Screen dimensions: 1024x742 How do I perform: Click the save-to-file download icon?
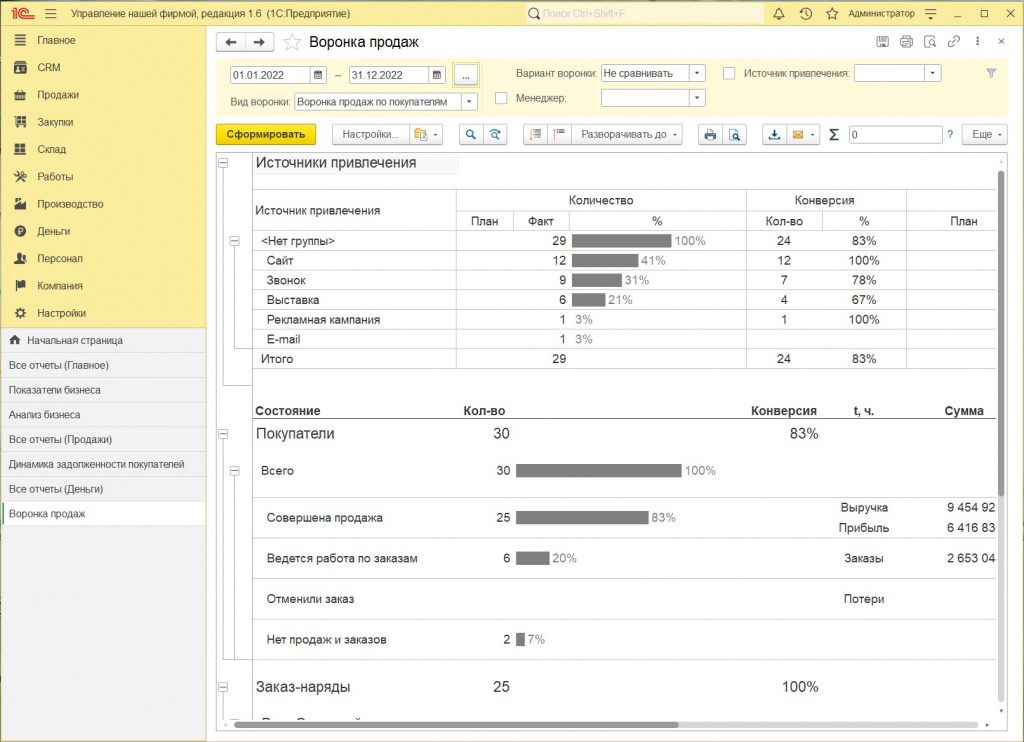coord(774,135)
